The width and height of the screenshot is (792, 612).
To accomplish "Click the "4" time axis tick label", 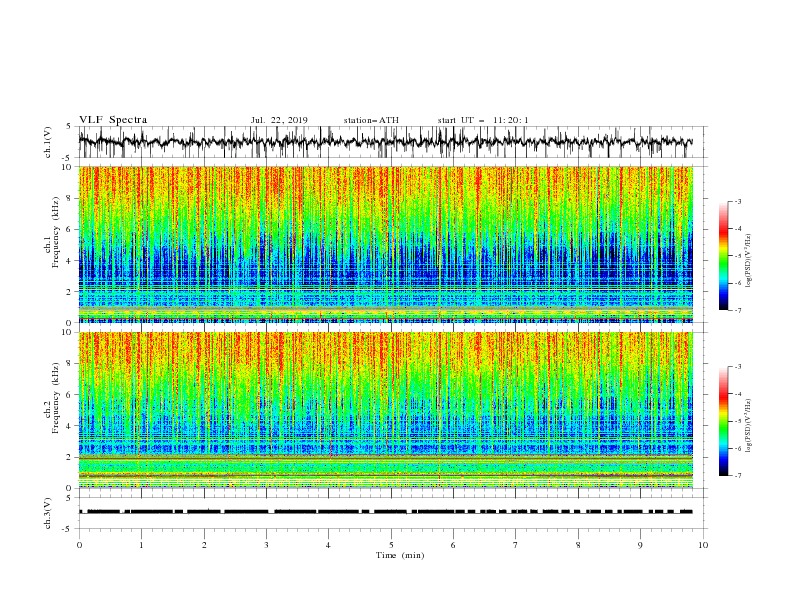I will click(x=328, y=545).
